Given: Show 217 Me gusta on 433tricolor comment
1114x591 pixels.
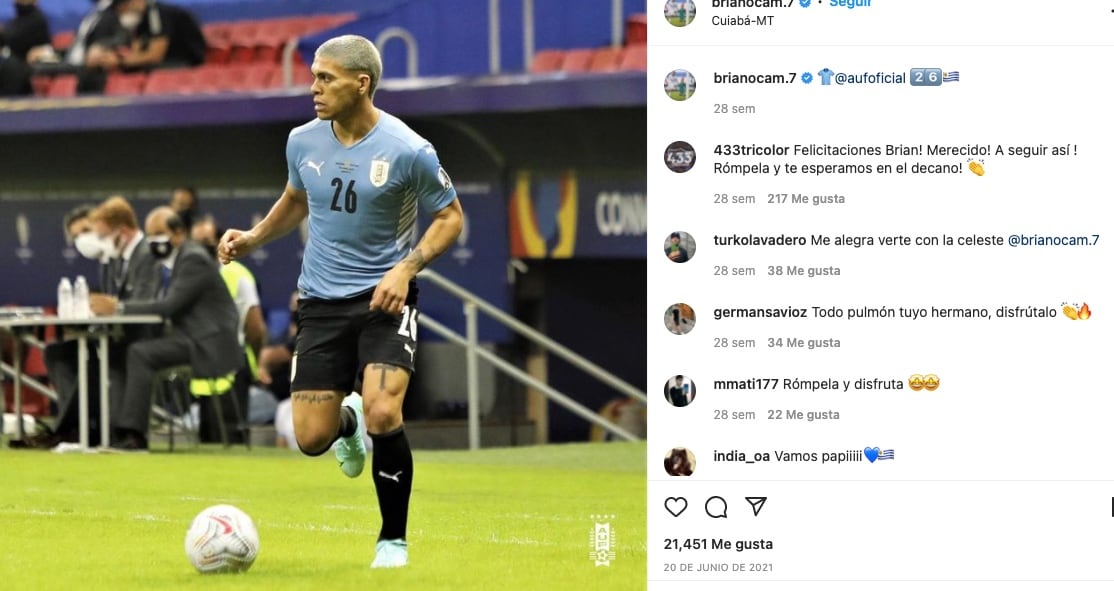Looking at the screenshot, I should click(806, 199).
